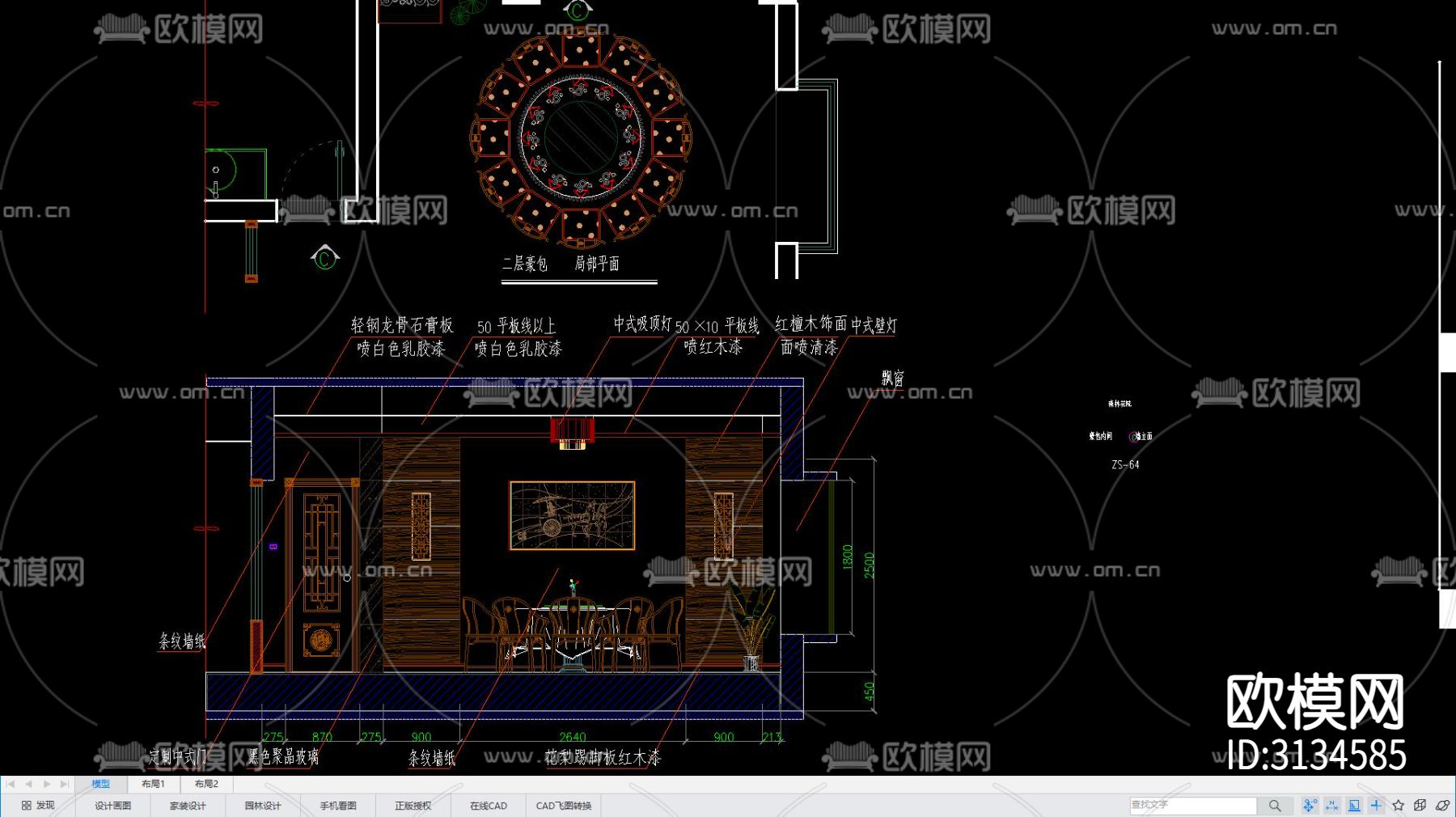Open 手机看图 in the bottom bar
The height and width of the screenshot is (817, 1456).
[338, 806]
